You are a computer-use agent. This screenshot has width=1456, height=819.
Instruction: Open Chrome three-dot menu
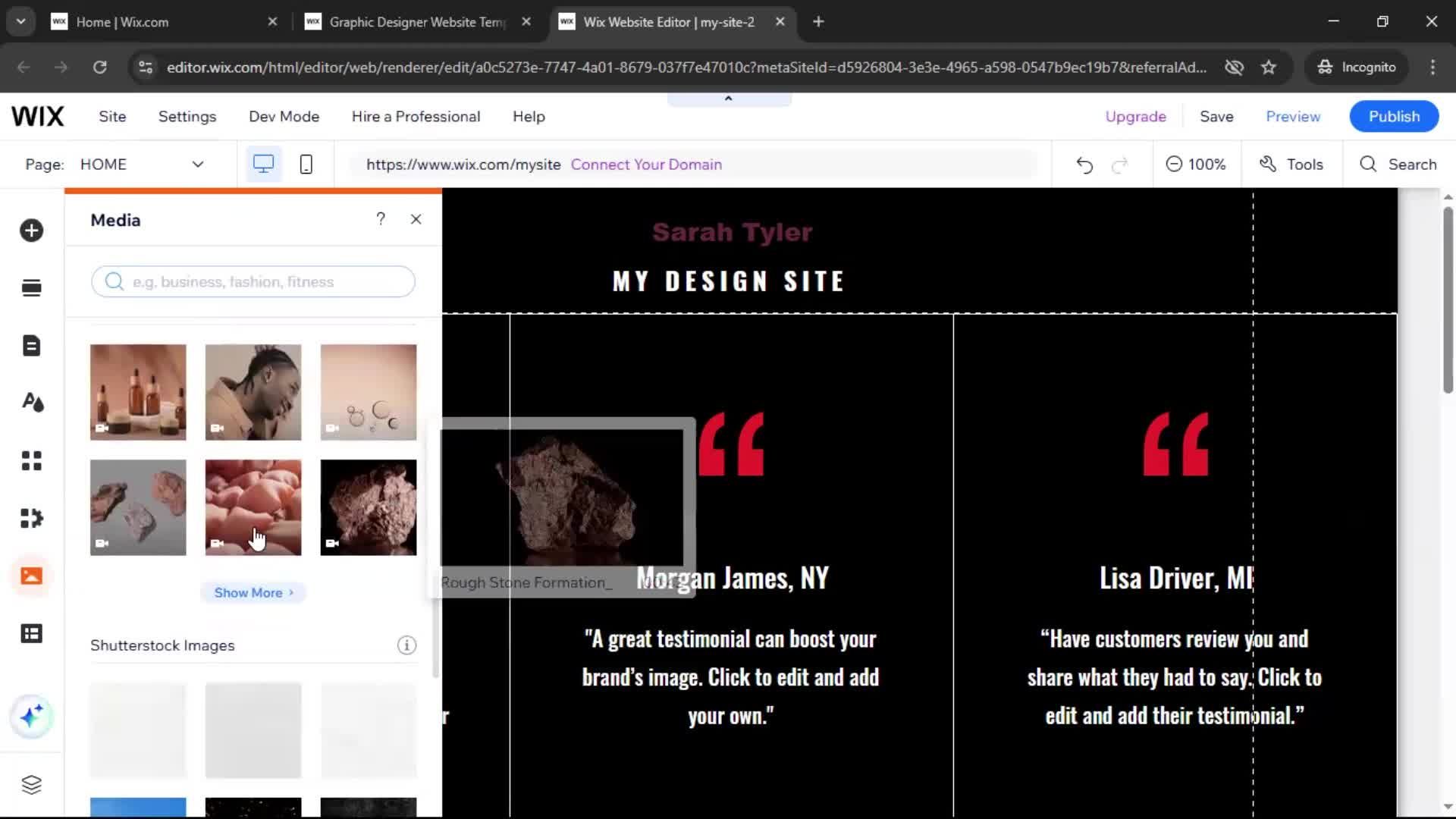click(x=1432, y=67)
